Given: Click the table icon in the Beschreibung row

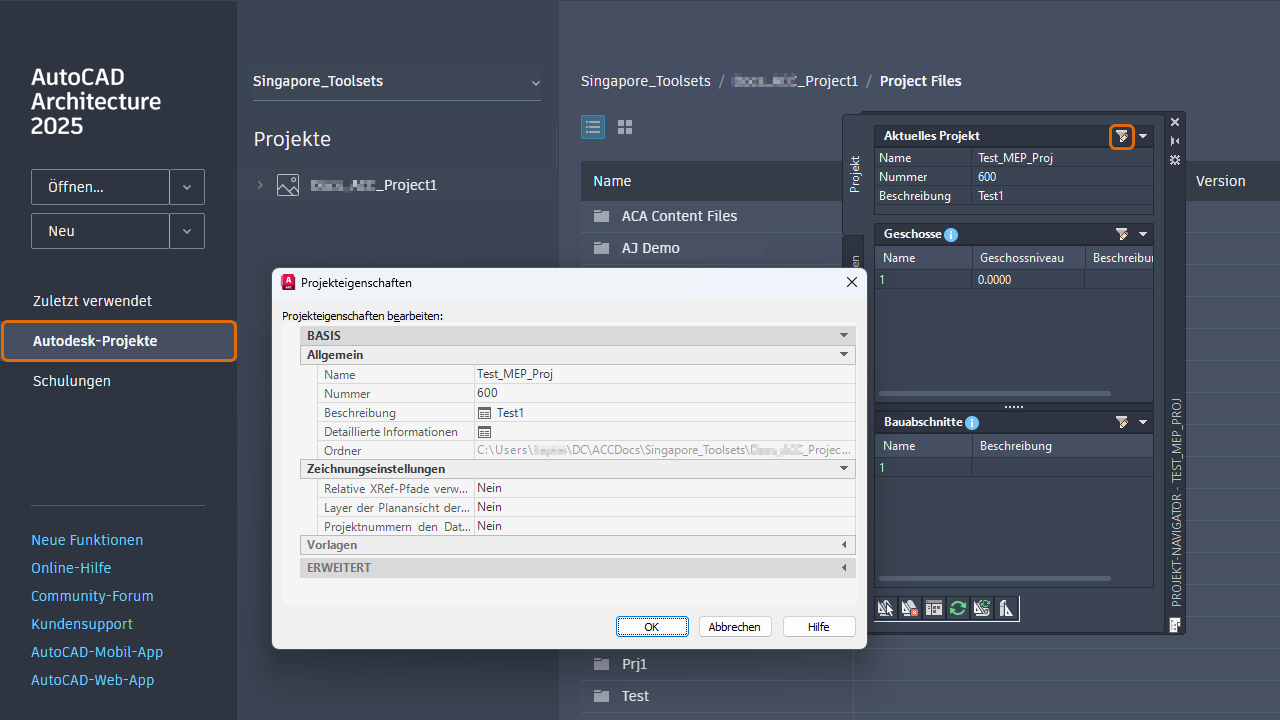Looking at the screenshot, I should [485, 413].
